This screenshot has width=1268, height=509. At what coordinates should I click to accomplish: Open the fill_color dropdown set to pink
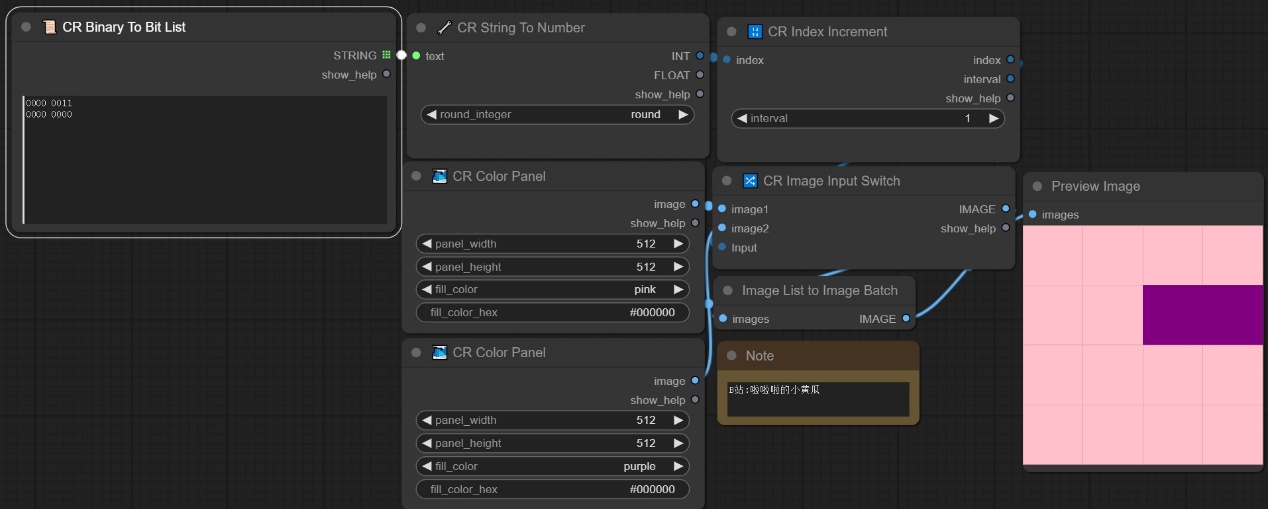(553, 290)
